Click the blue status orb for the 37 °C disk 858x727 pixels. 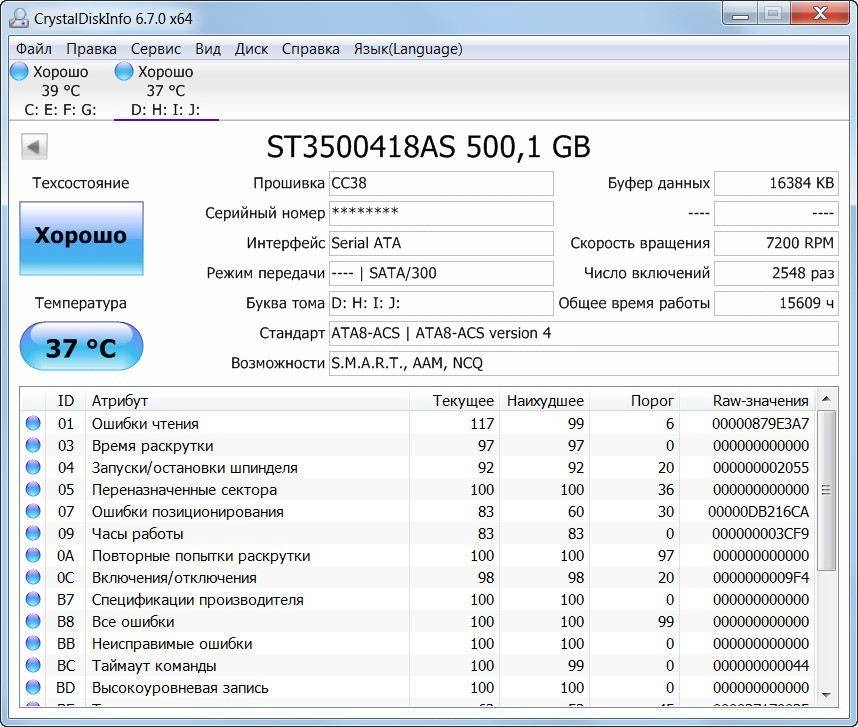124,72
